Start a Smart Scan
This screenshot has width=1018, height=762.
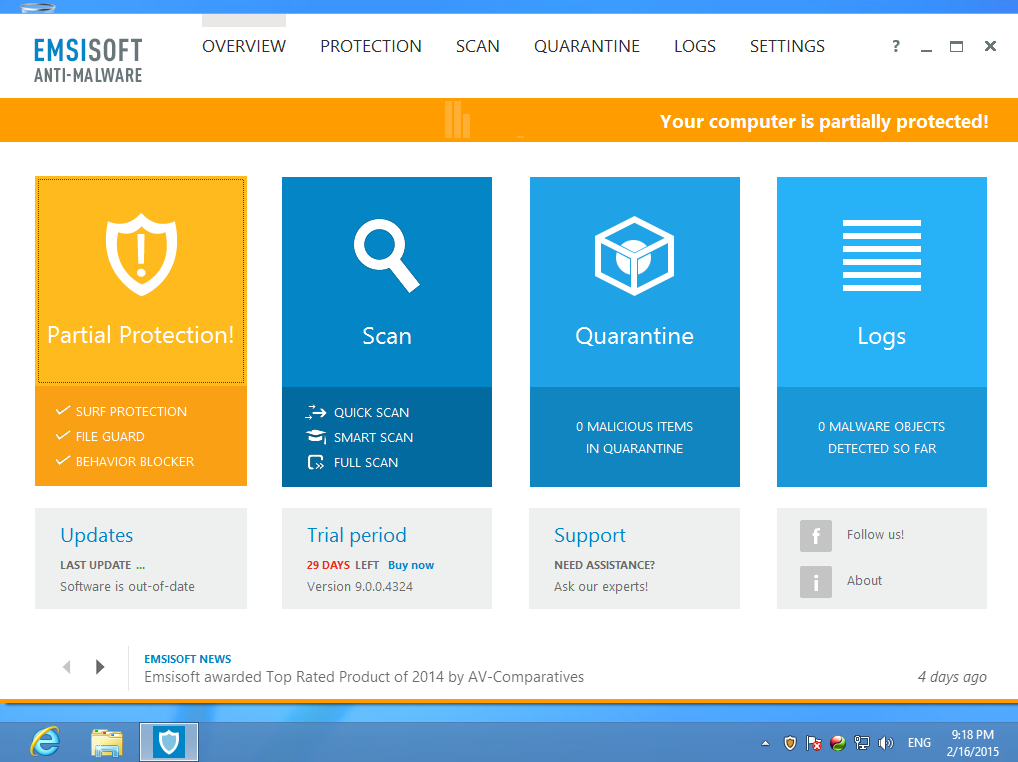373,437
